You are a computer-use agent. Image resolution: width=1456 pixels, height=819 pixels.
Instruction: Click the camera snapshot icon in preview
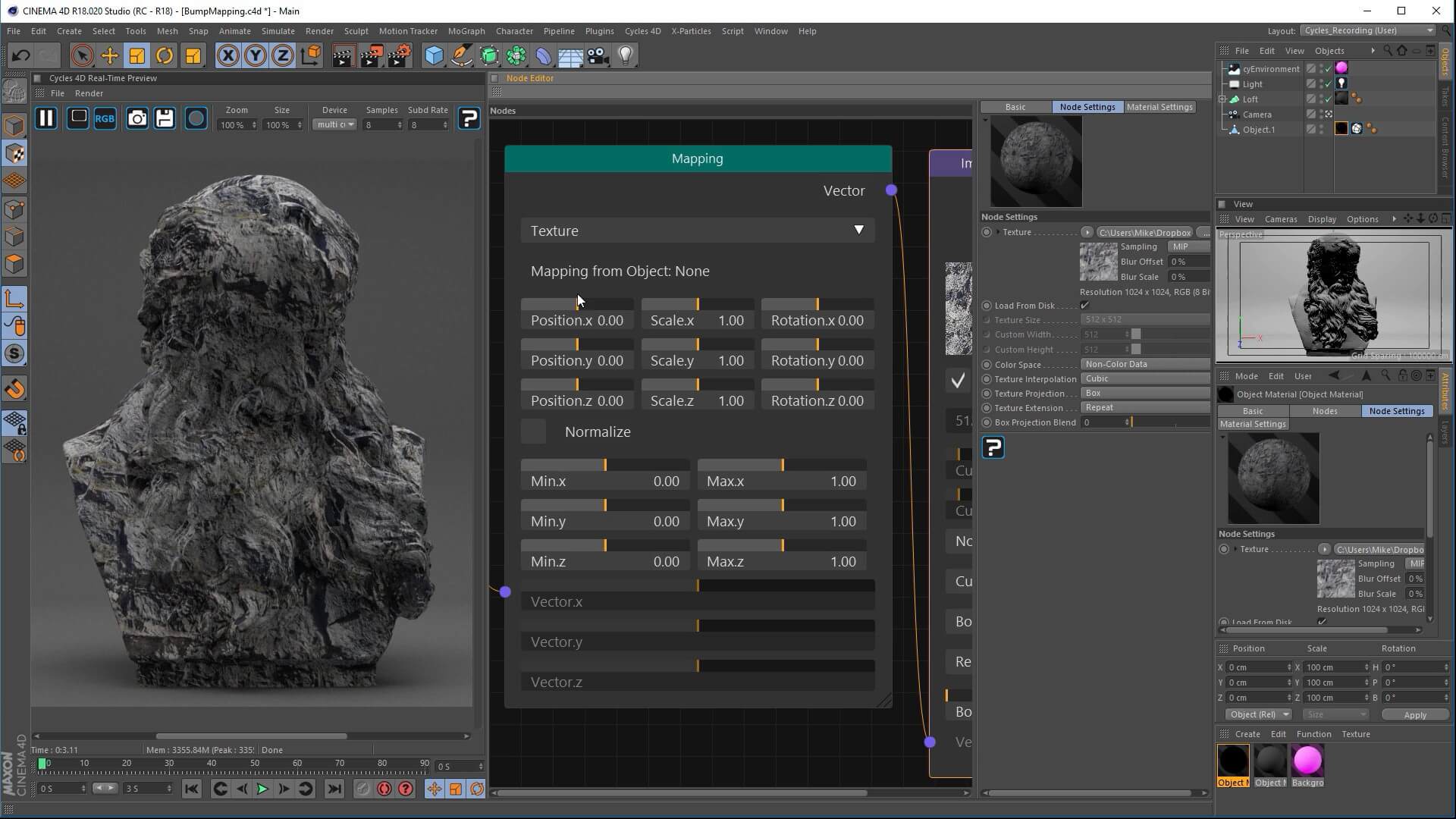point(136,118)
